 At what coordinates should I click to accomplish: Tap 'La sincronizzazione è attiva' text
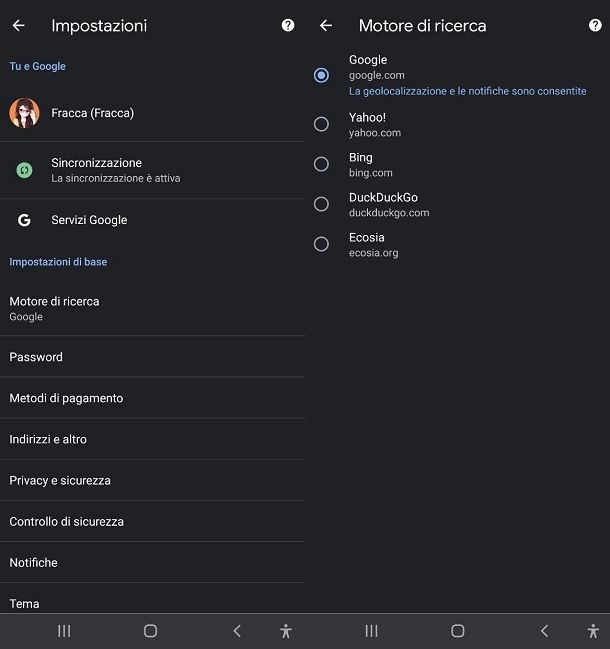point(116,178)
